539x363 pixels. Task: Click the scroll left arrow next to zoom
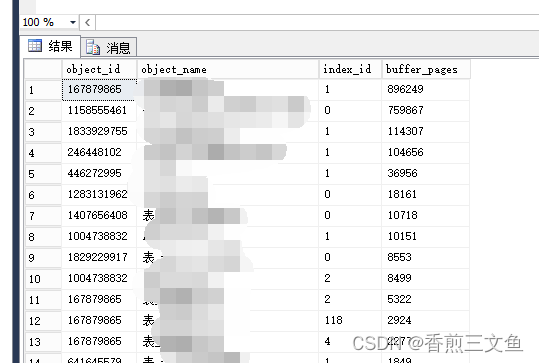point(87,23)
